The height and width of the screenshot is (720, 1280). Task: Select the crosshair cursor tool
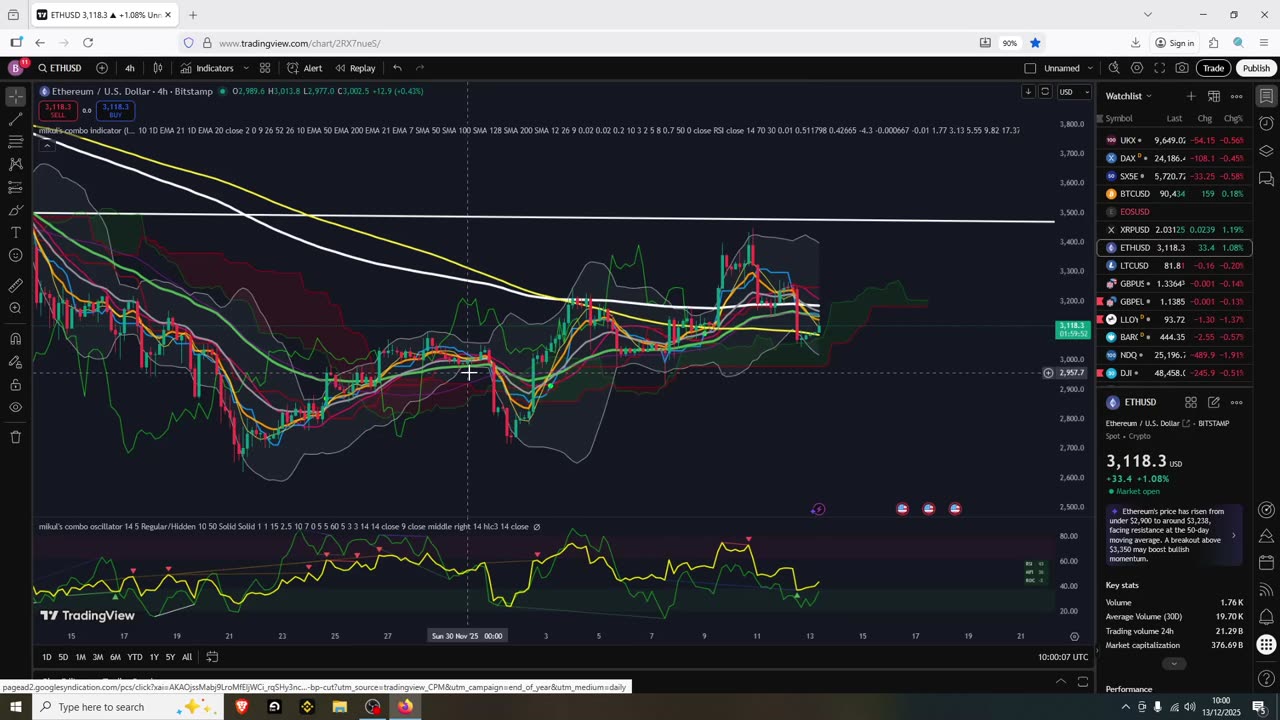(15, 97)
